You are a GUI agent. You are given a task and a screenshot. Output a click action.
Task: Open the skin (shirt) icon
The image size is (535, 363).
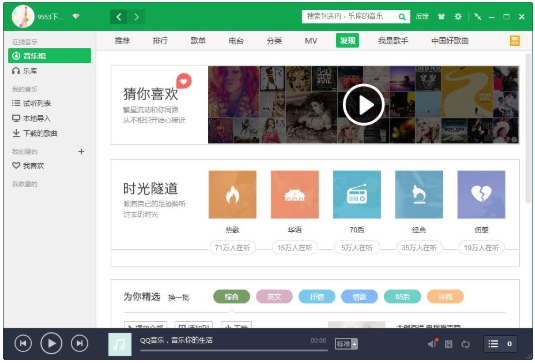[x=442, y=16]
